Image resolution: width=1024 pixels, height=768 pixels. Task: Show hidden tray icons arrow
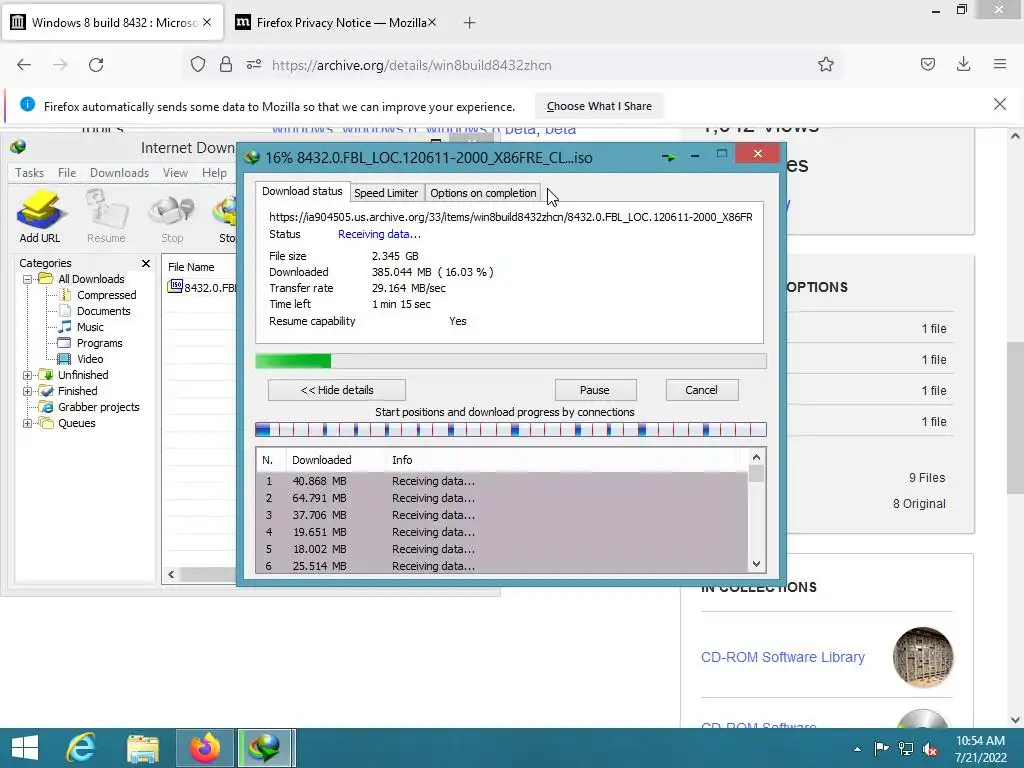tap(857, 749)
